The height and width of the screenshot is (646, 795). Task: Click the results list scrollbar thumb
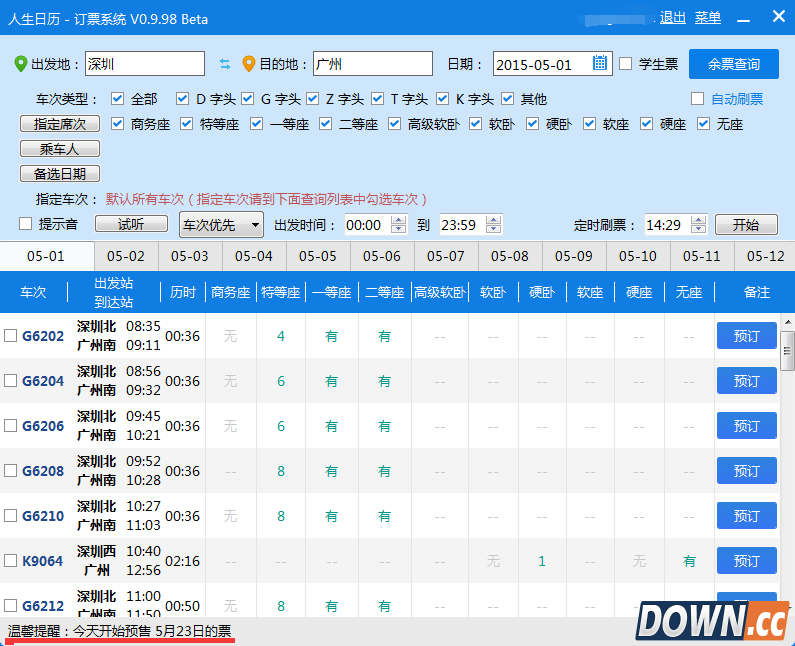787,351
